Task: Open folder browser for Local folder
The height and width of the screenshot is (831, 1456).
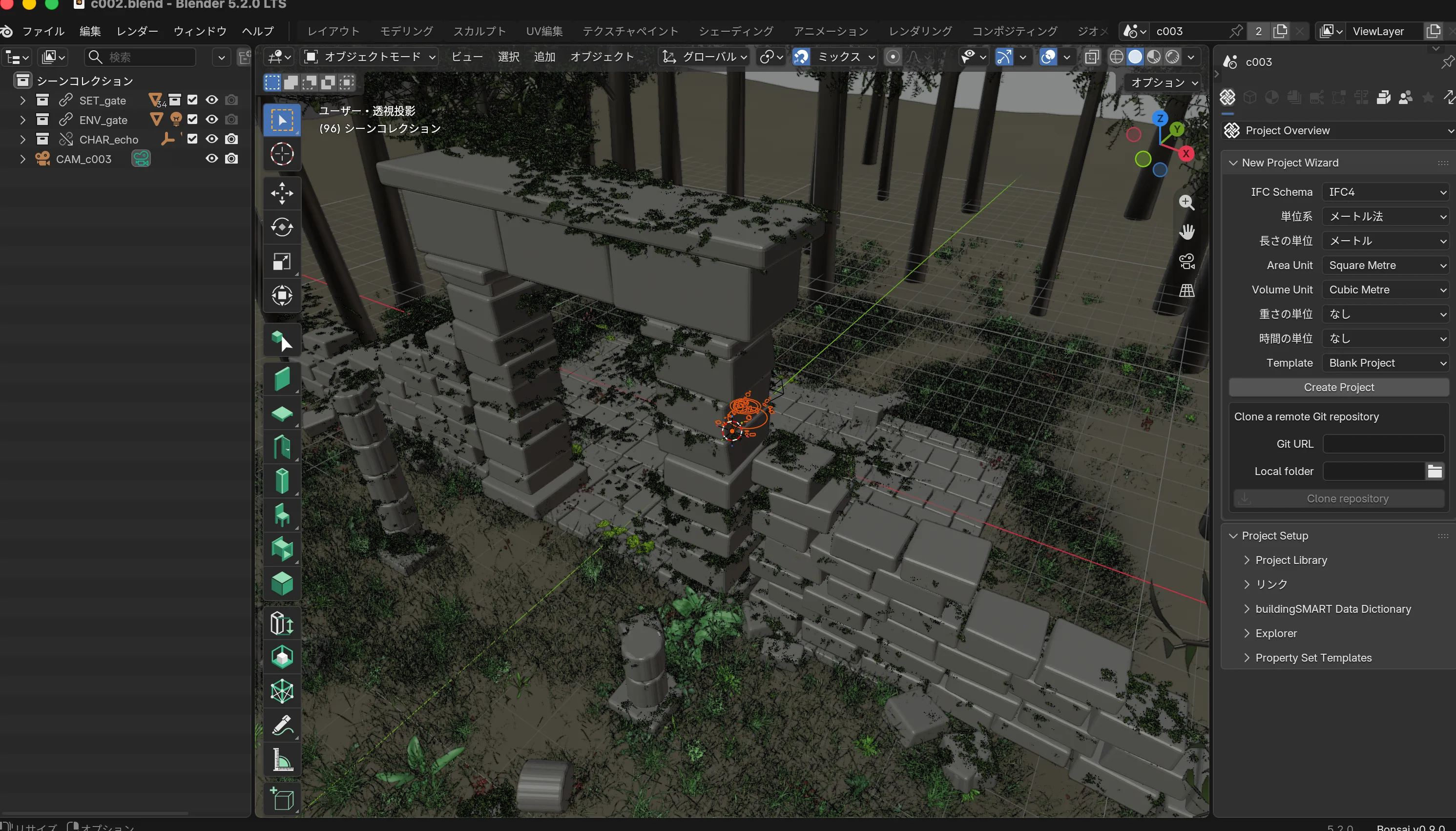Action: (1435, 472)
